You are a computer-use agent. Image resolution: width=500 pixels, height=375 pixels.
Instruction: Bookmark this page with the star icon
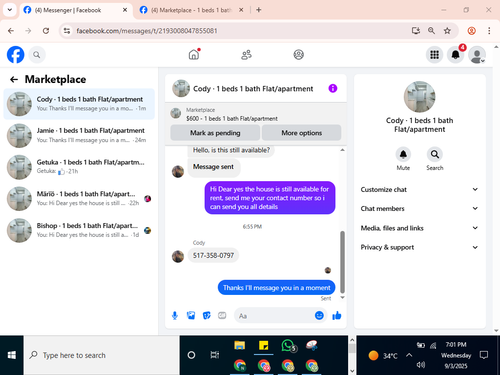(447, 31)
